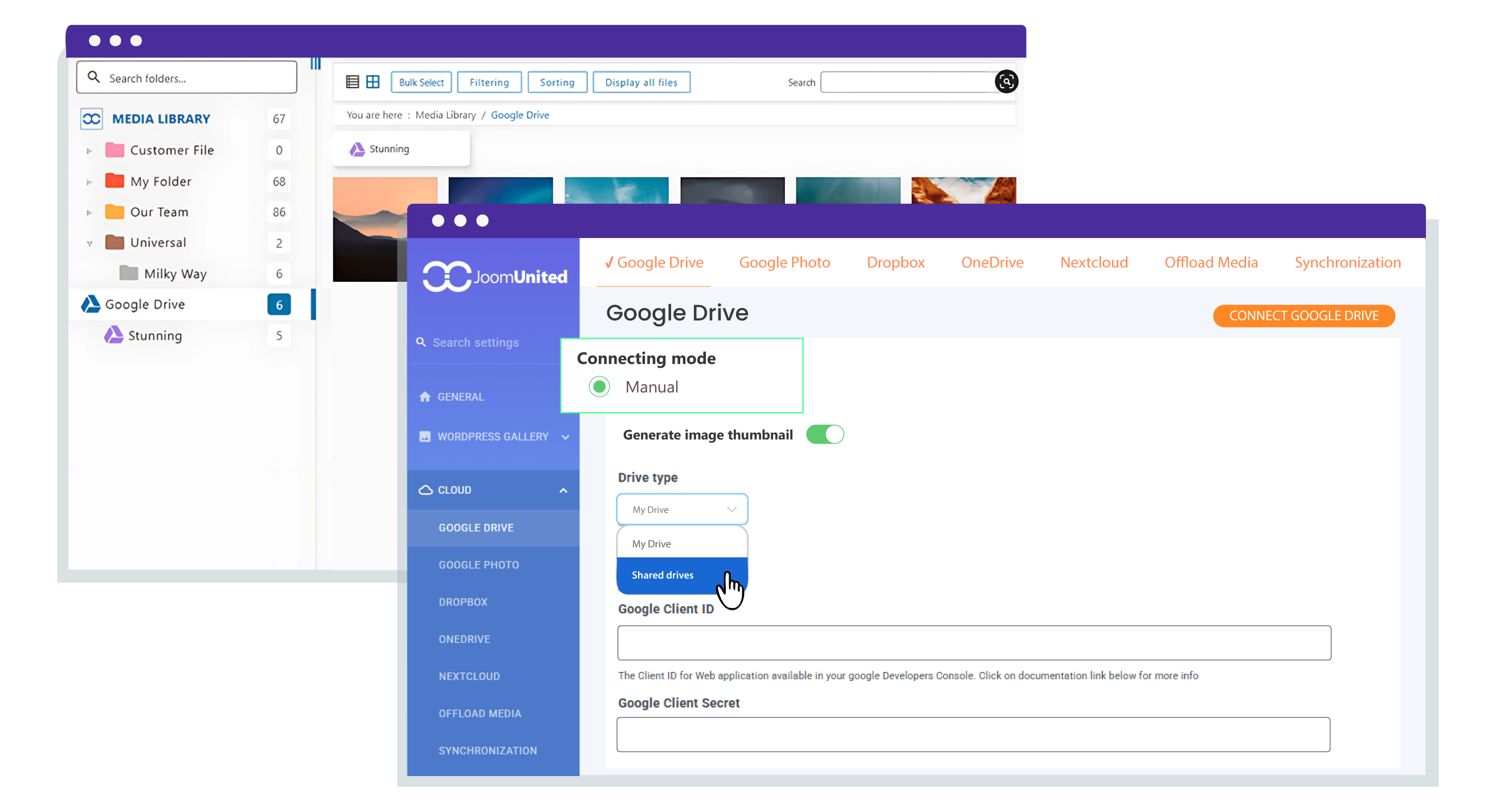Collapse the Universal folder tree

click(x=89, y=243)
